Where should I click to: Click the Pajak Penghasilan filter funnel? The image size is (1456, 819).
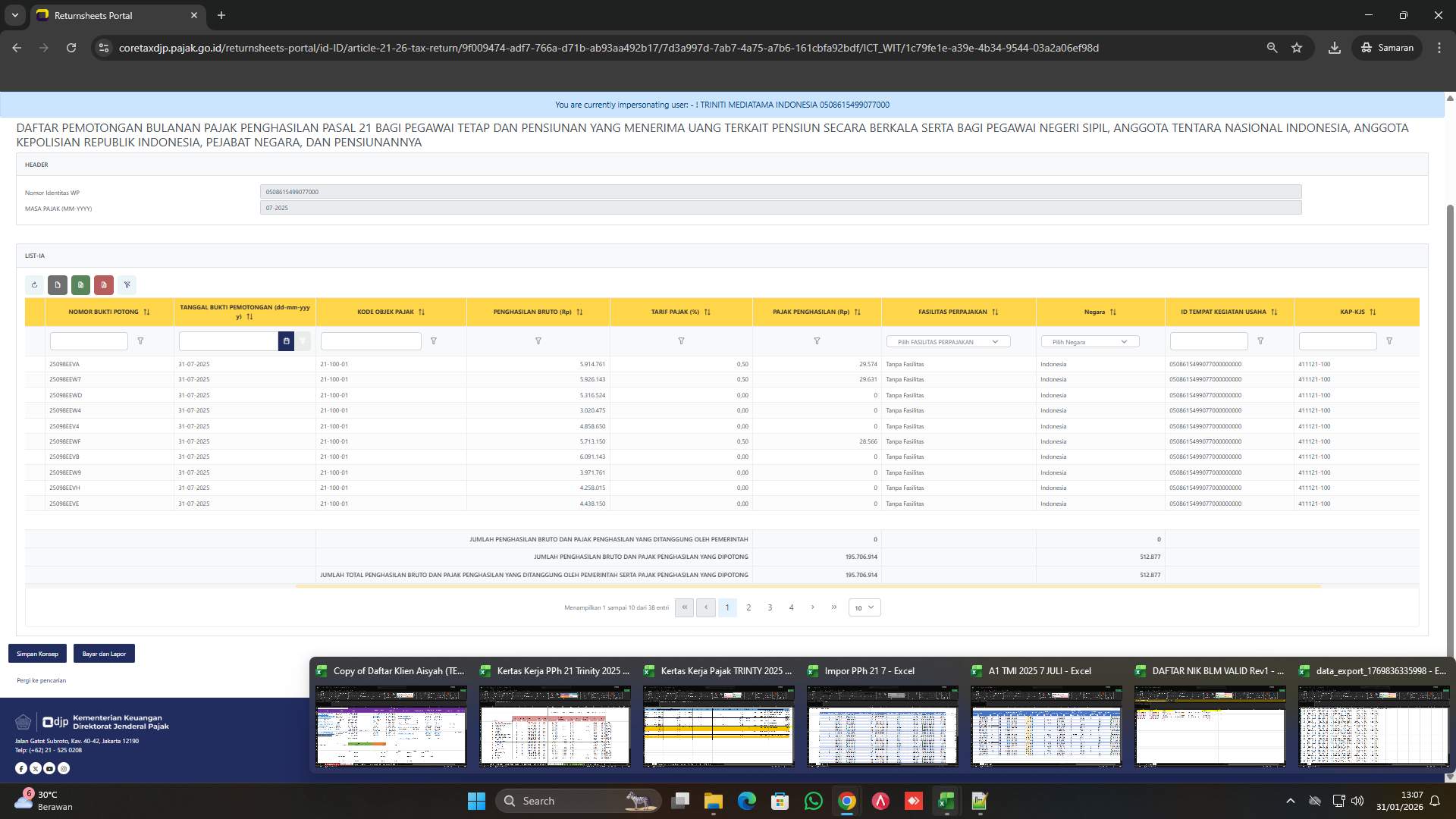pyautogui.click(x=817, y=341)
